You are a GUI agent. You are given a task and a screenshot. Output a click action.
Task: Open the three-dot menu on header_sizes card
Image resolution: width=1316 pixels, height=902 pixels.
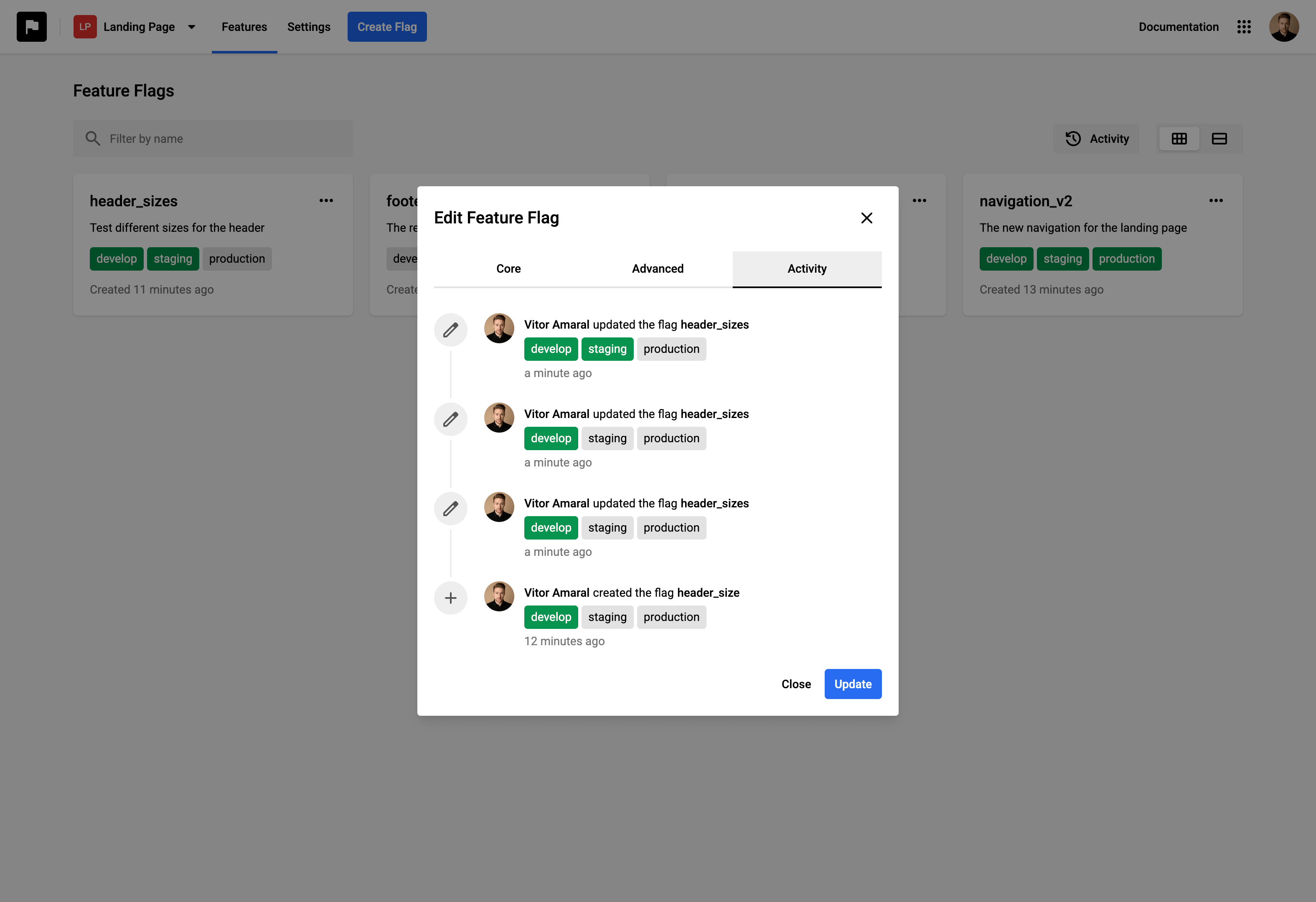pos(326,200)
